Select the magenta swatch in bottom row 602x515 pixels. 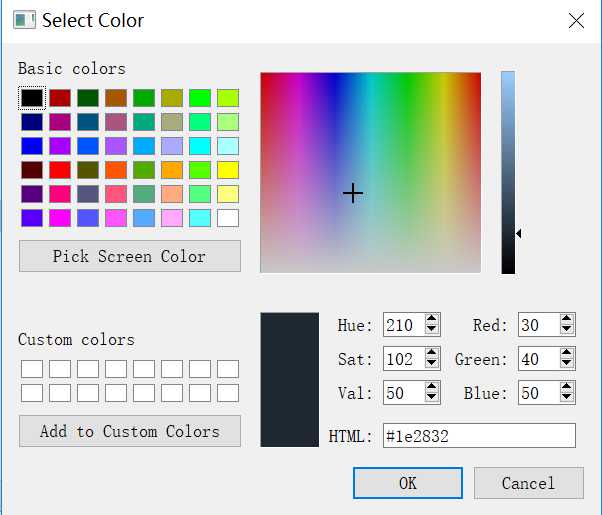pyautogui.click(x=60, y=218)
